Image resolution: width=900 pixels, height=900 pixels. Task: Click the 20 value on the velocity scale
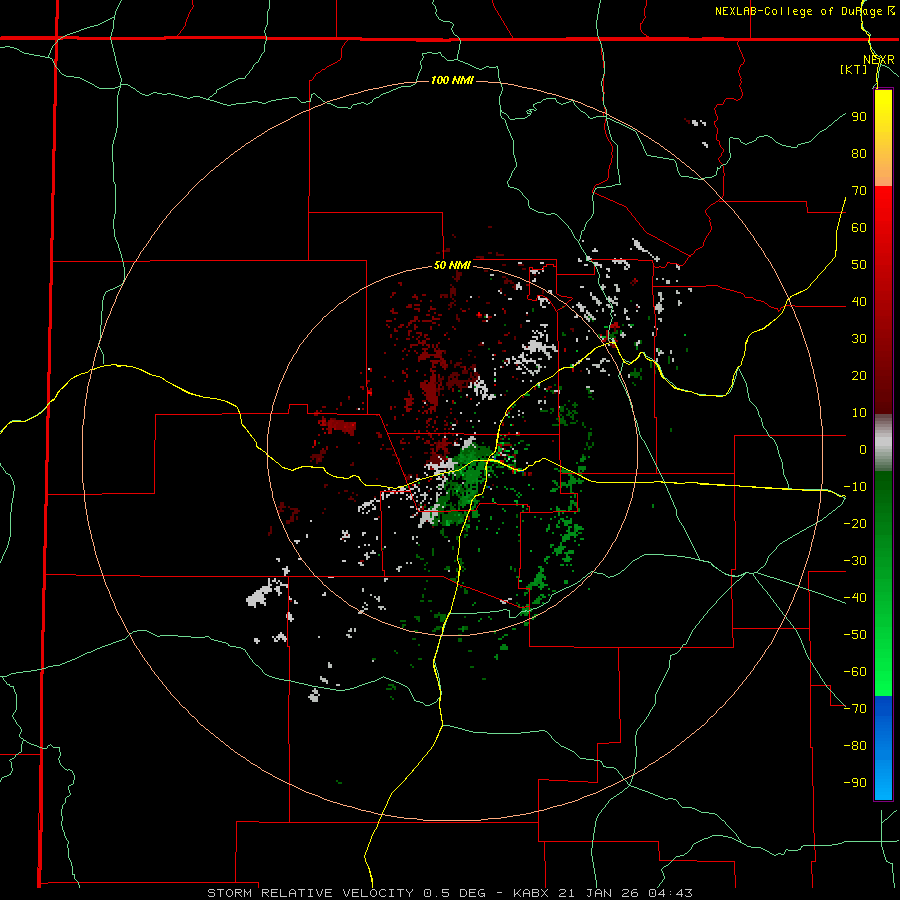[x=859, y=375]
